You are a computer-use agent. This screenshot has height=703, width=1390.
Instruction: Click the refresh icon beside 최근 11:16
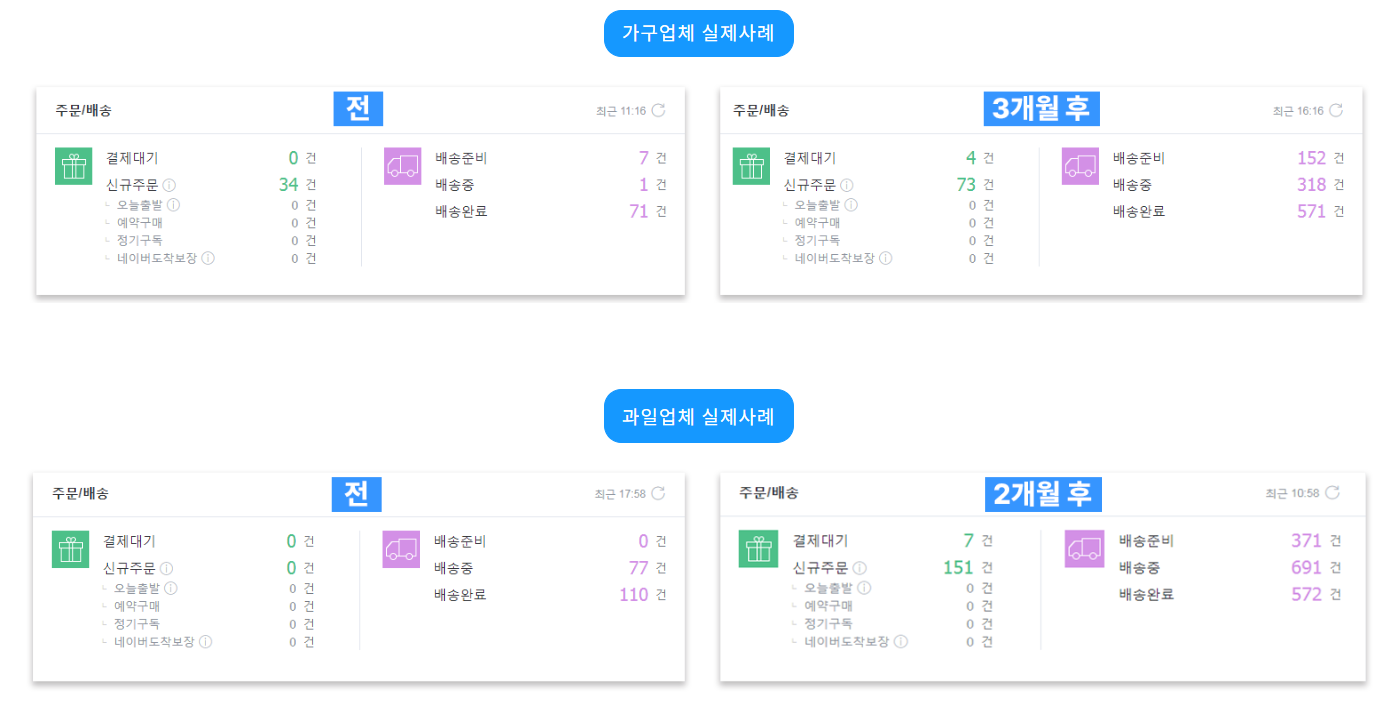(x=658, y=110)
